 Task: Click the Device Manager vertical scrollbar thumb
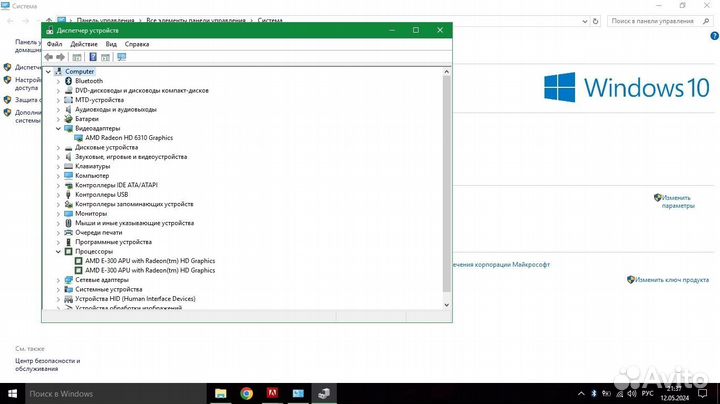click(446, 184)
